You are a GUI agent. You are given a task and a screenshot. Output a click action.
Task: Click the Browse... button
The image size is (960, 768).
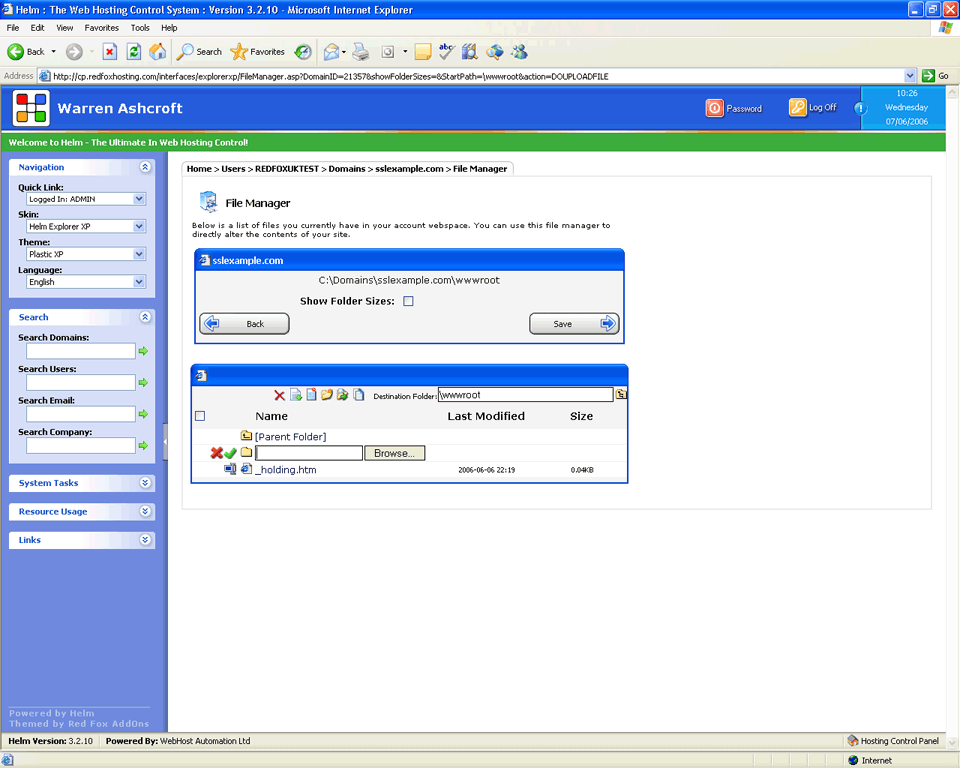394,453
